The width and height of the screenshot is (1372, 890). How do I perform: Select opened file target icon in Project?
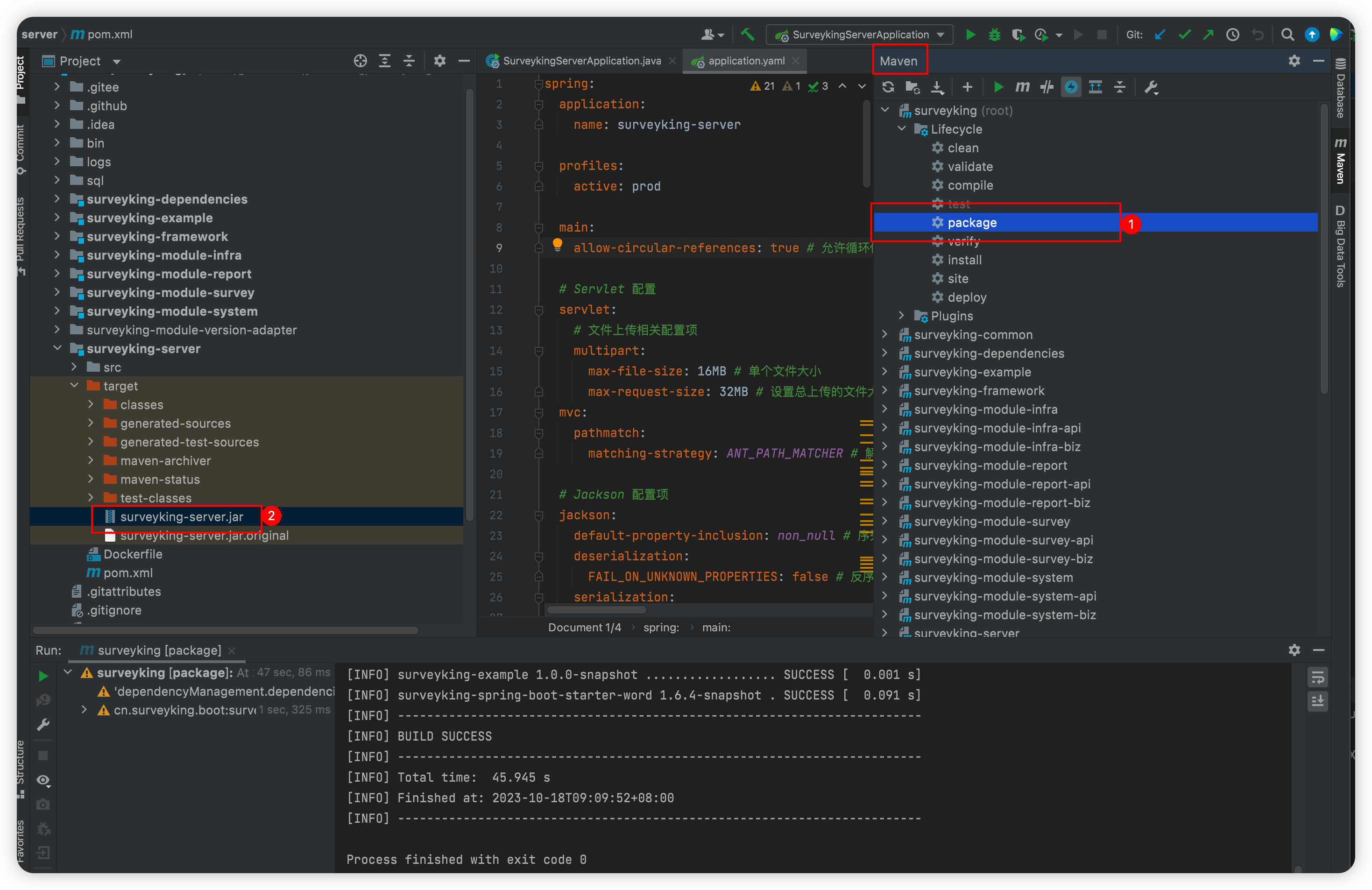tap(361, 61)
